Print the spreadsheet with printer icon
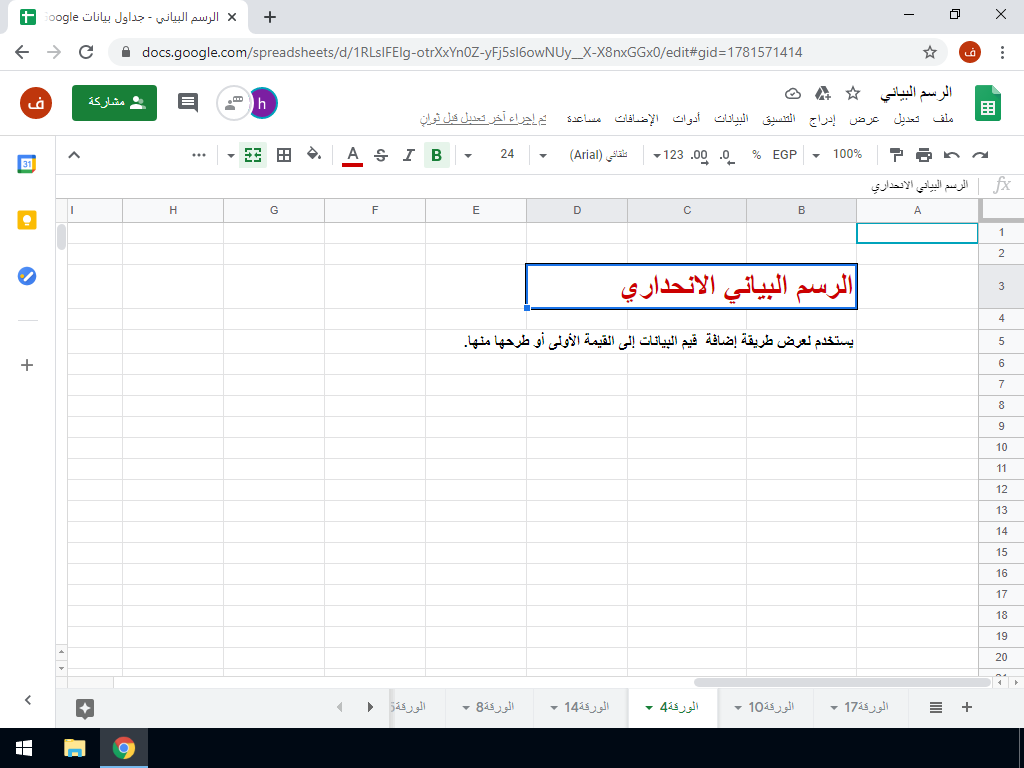1024x768 pixels. coord(923,155)
